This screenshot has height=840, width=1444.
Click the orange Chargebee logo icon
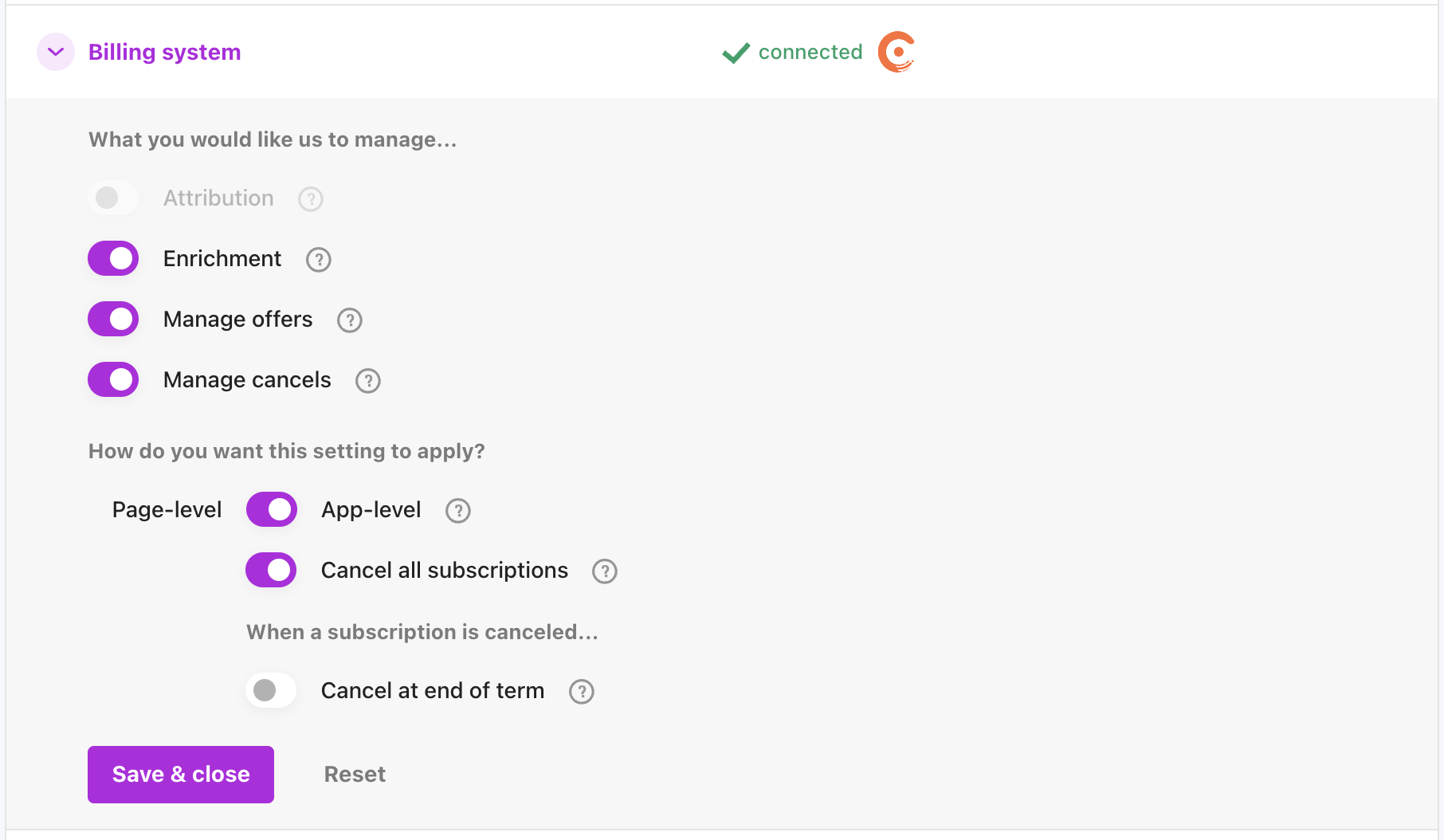pyautogui.click(x=897, y=52)
